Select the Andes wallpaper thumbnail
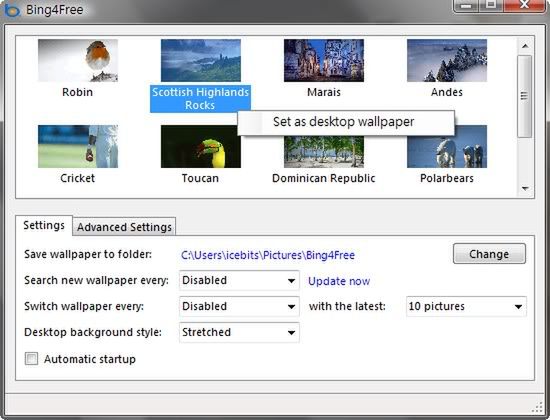 pyautogui.click(x=447, y=60)
